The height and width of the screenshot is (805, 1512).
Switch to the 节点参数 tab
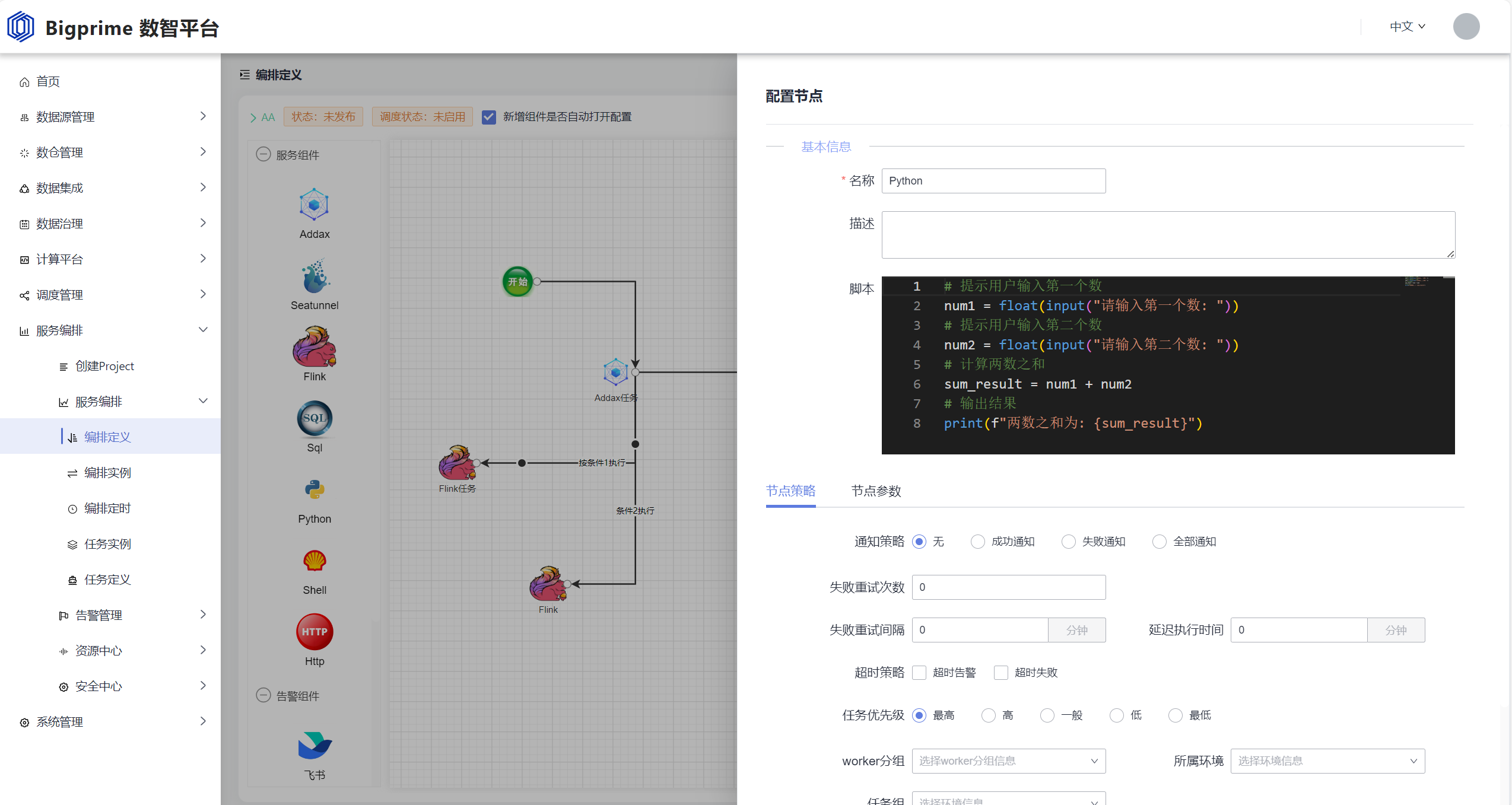coord(876,491)
